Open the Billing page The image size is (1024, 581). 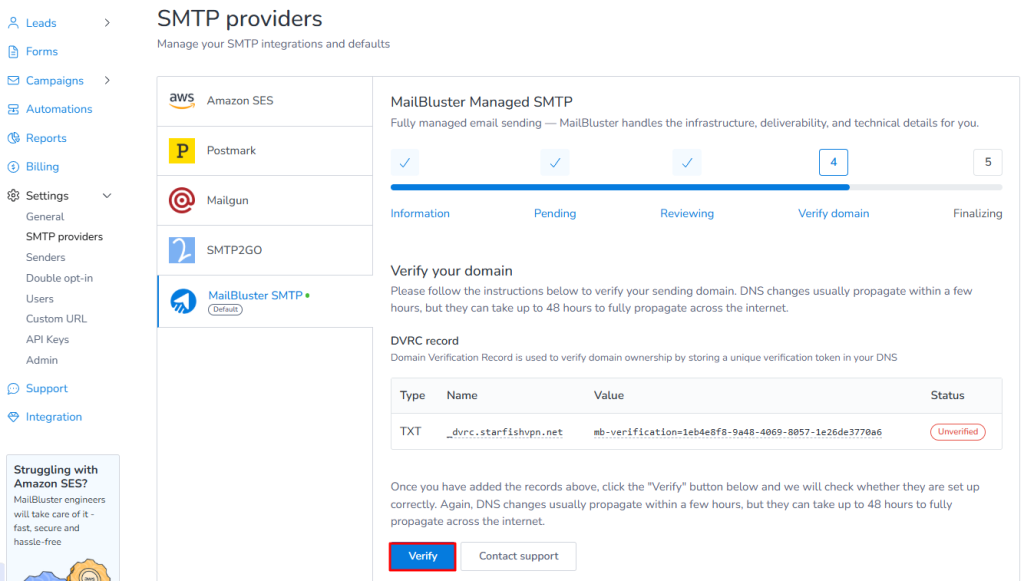click(x=42, y=166)
